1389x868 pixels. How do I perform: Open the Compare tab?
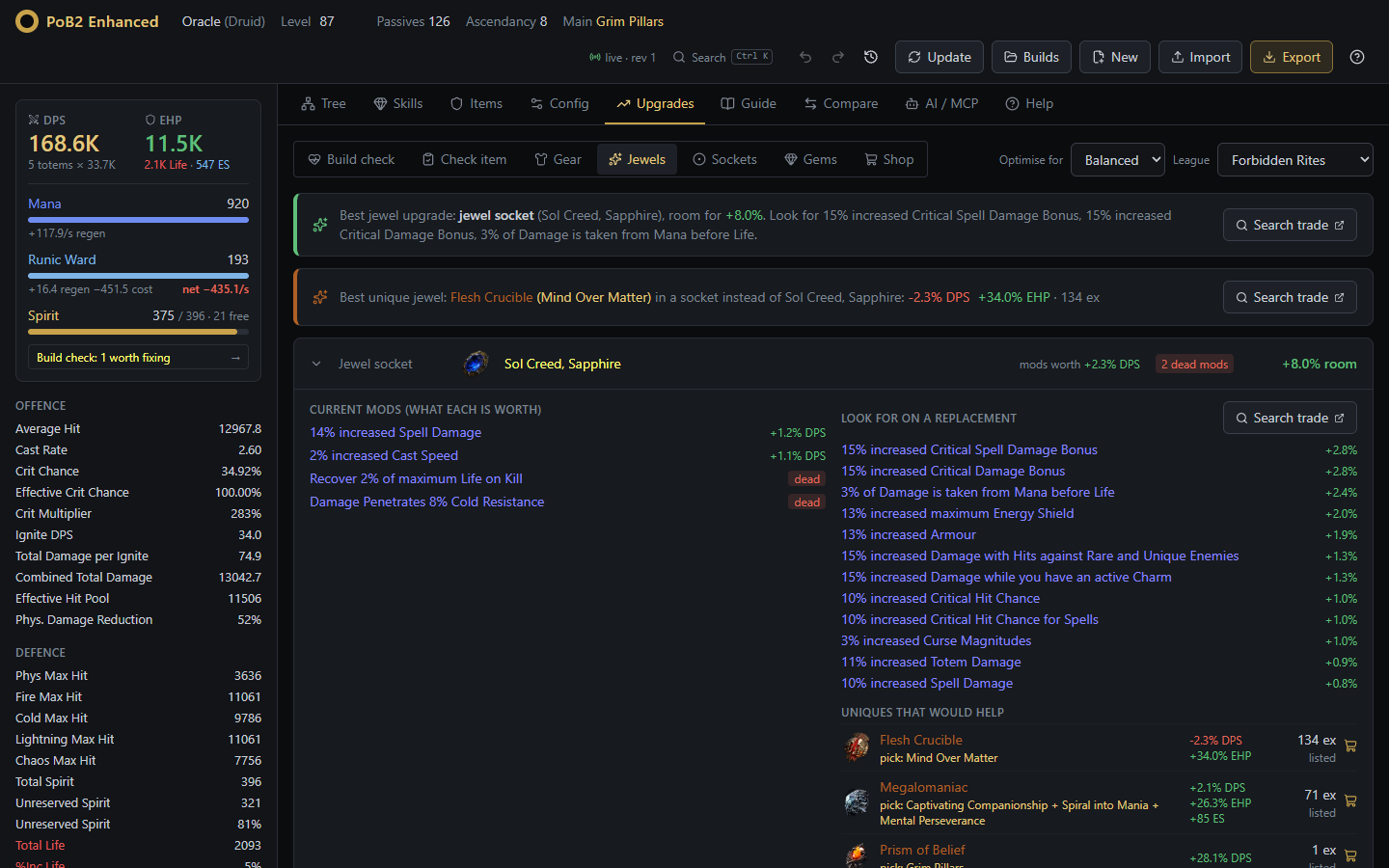click(x=841, y=103)
